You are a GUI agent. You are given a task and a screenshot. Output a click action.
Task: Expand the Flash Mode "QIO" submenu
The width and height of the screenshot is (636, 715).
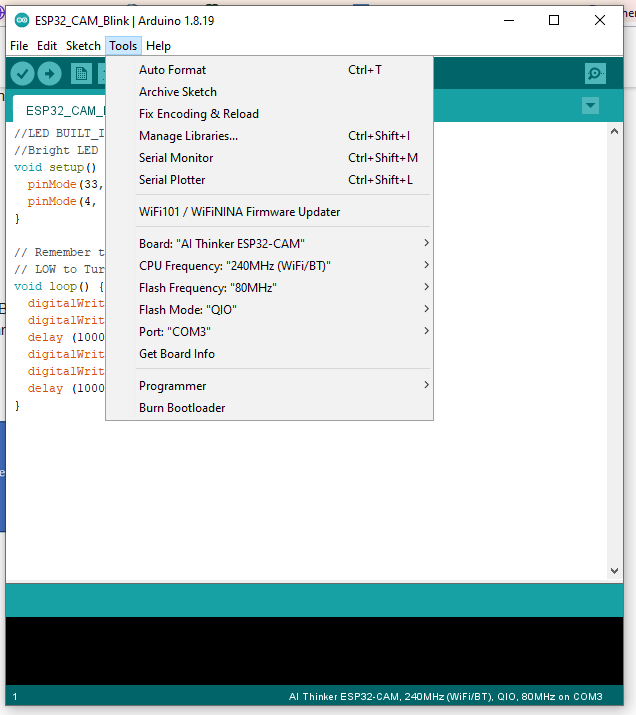click(x=269, y=310)
